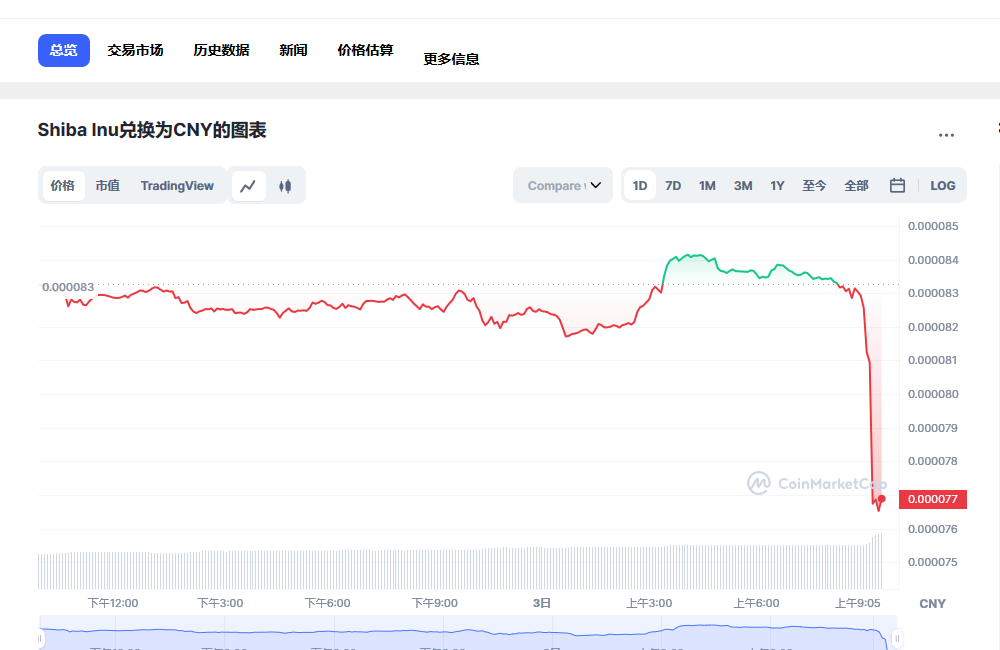
Task: Open the 历史数据 page
Action: click(x=220, y=49)
